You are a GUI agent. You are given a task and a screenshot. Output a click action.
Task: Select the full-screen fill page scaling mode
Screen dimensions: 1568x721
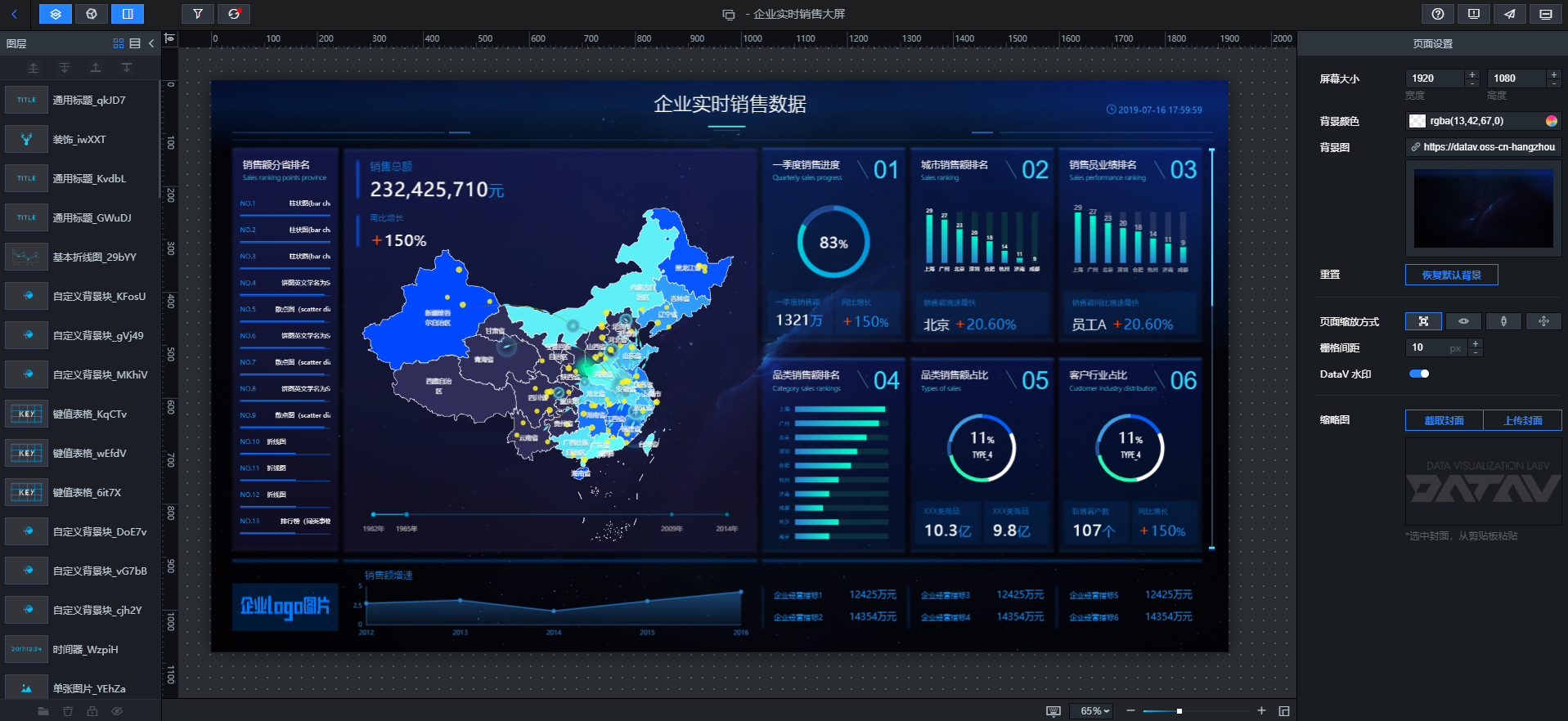click(1423, 321)
